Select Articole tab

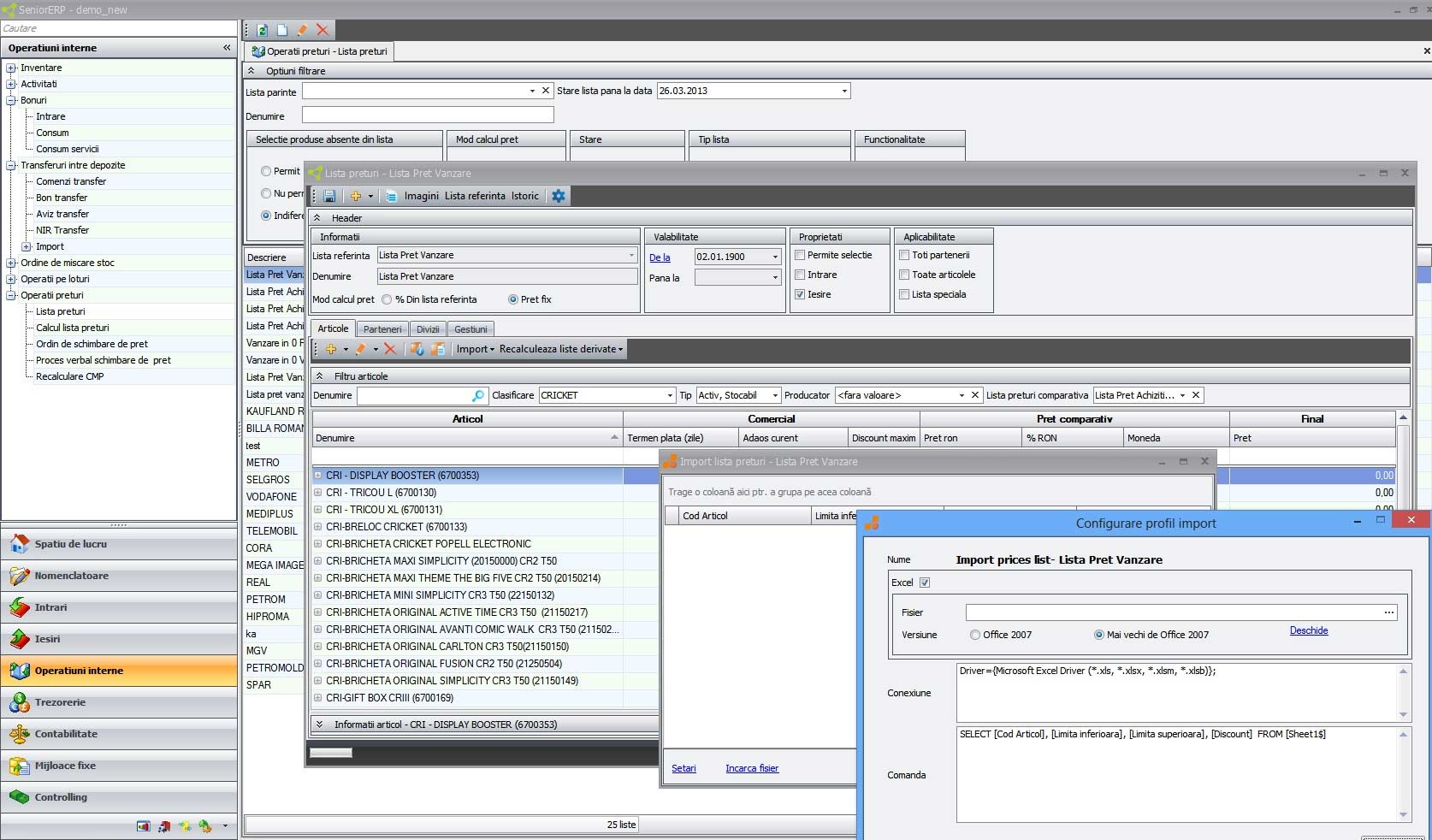tap(333, 328)
